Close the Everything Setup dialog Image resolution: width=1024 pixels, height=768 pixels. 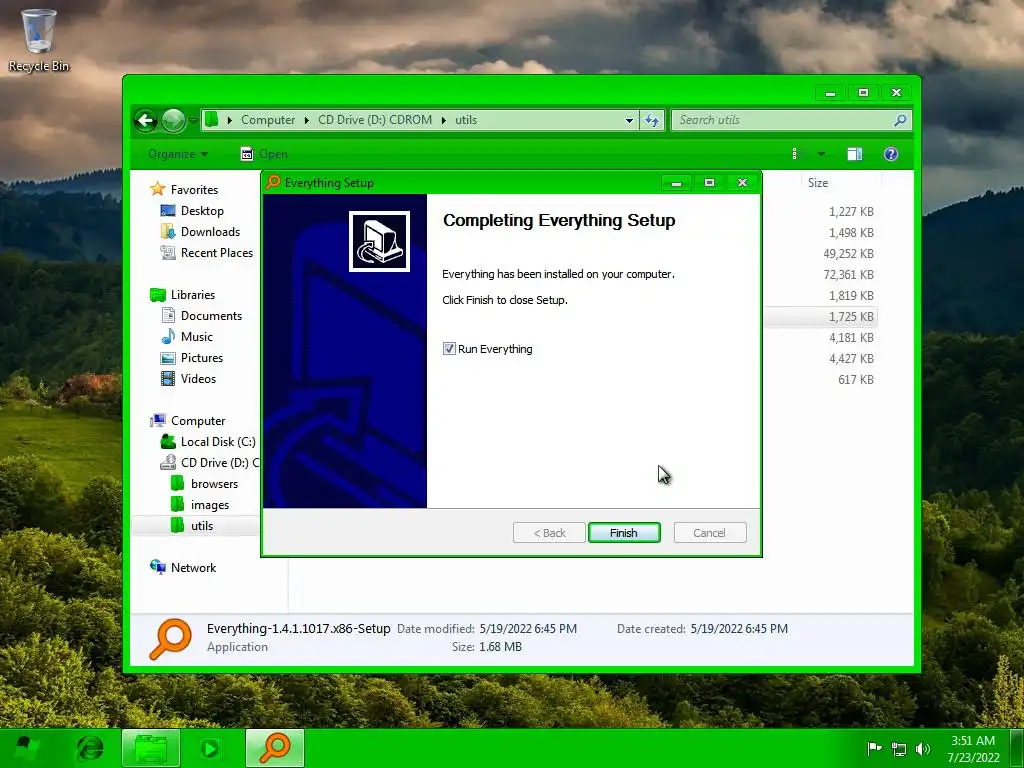click(x=742, y=183)
